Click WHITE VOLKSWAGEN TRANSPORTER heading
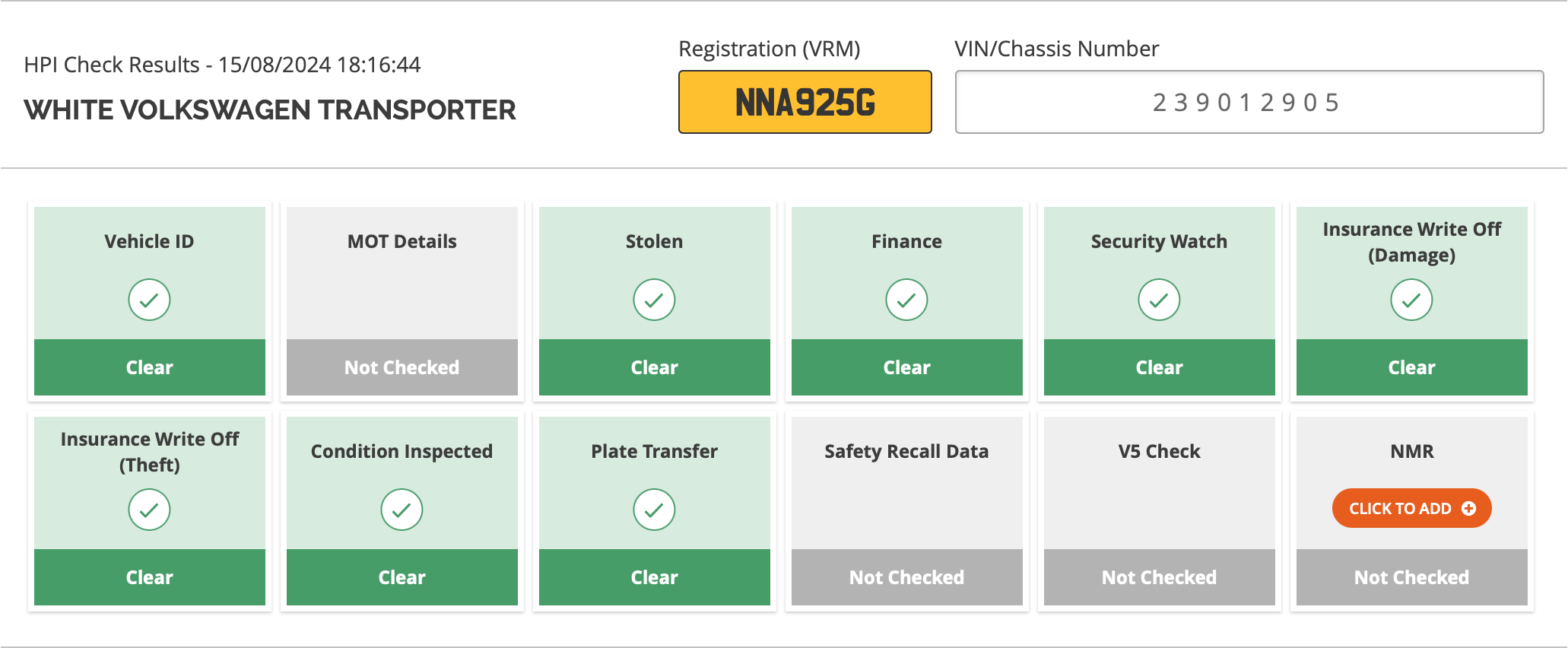Screen dimensions: 1568x648 [x=270, y=110]
